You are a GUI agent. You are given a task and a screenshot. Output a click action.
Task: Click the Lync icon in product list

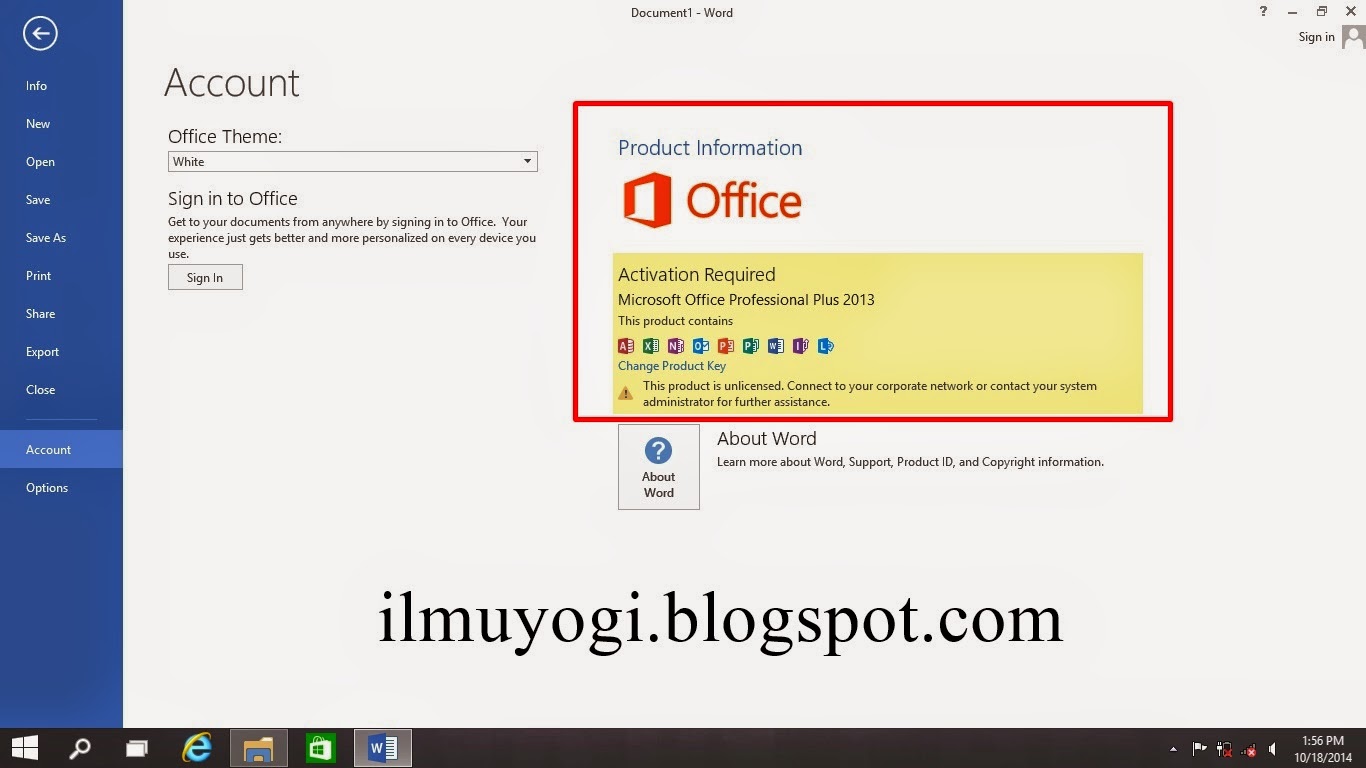point(826,346)
